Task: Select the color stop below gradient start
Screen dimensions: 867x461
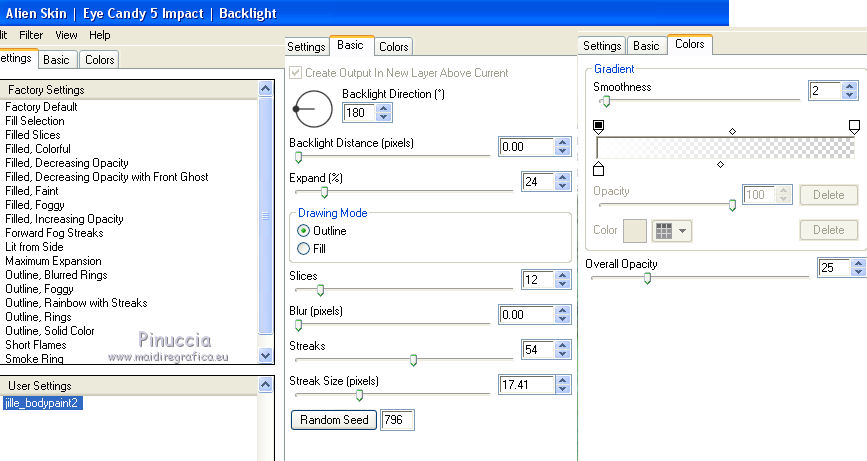Action: 598,169
